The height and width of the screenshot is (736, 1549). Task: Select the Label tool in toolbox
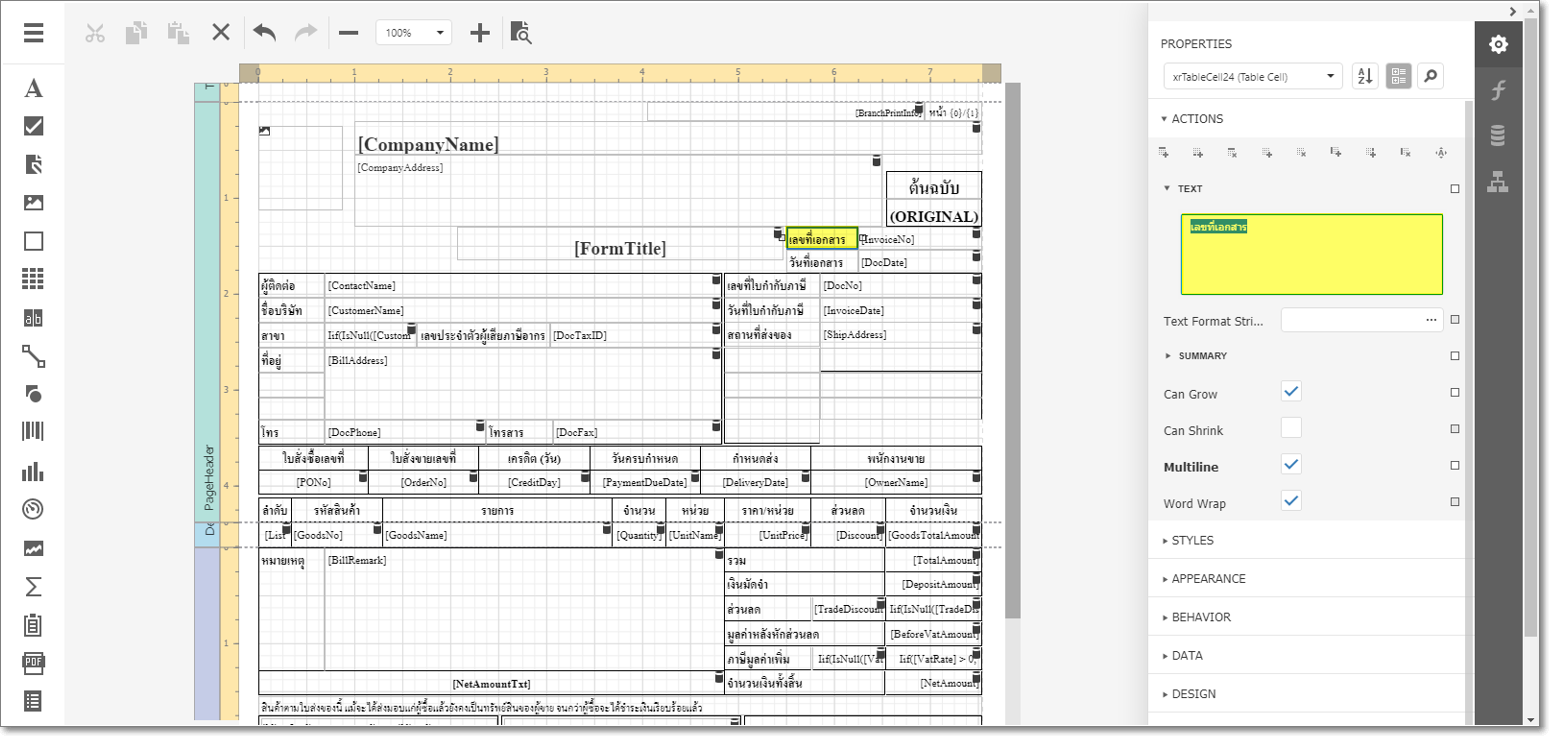(x=33, y=88)
